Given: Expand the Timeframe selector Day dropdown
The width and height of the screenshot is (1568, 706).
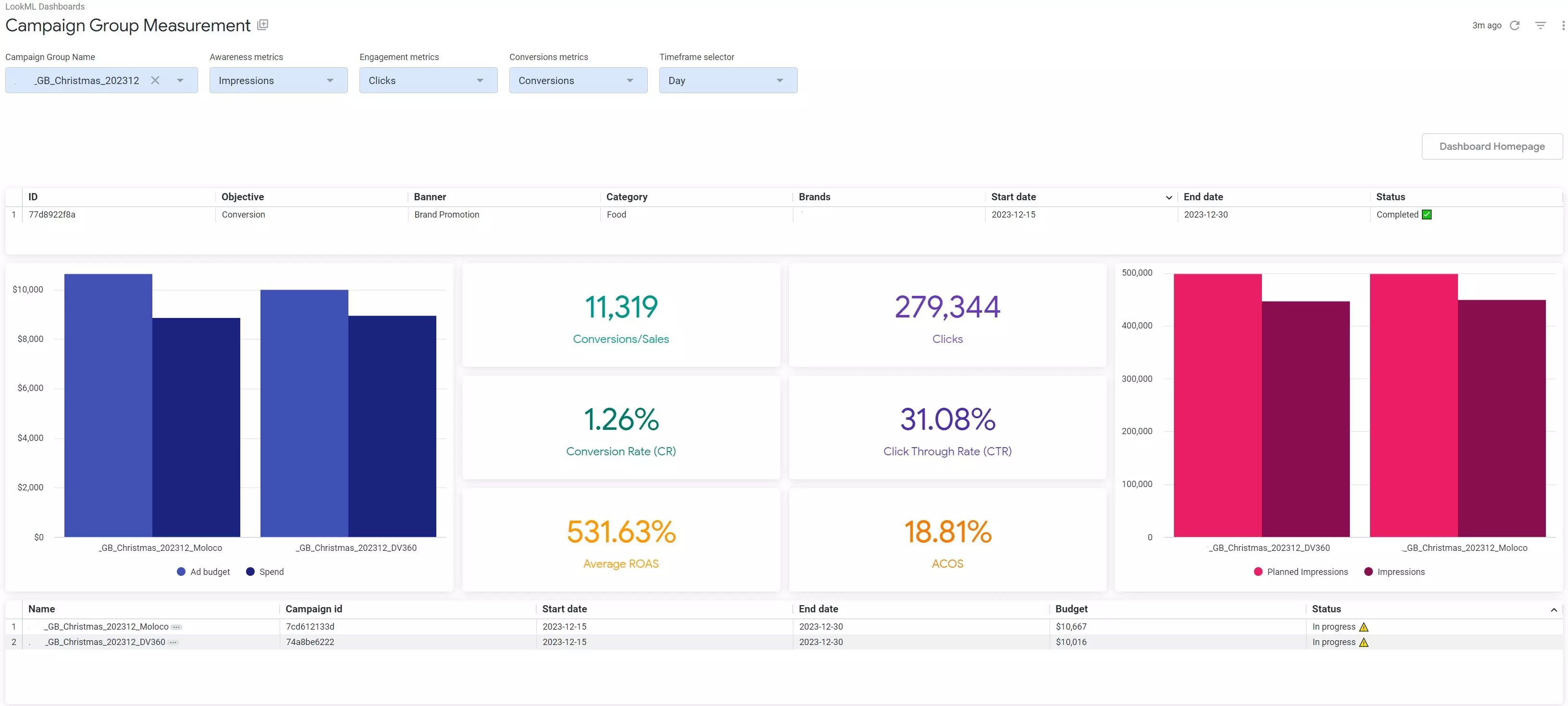Looking at the screenshot, I should [728, 80].
